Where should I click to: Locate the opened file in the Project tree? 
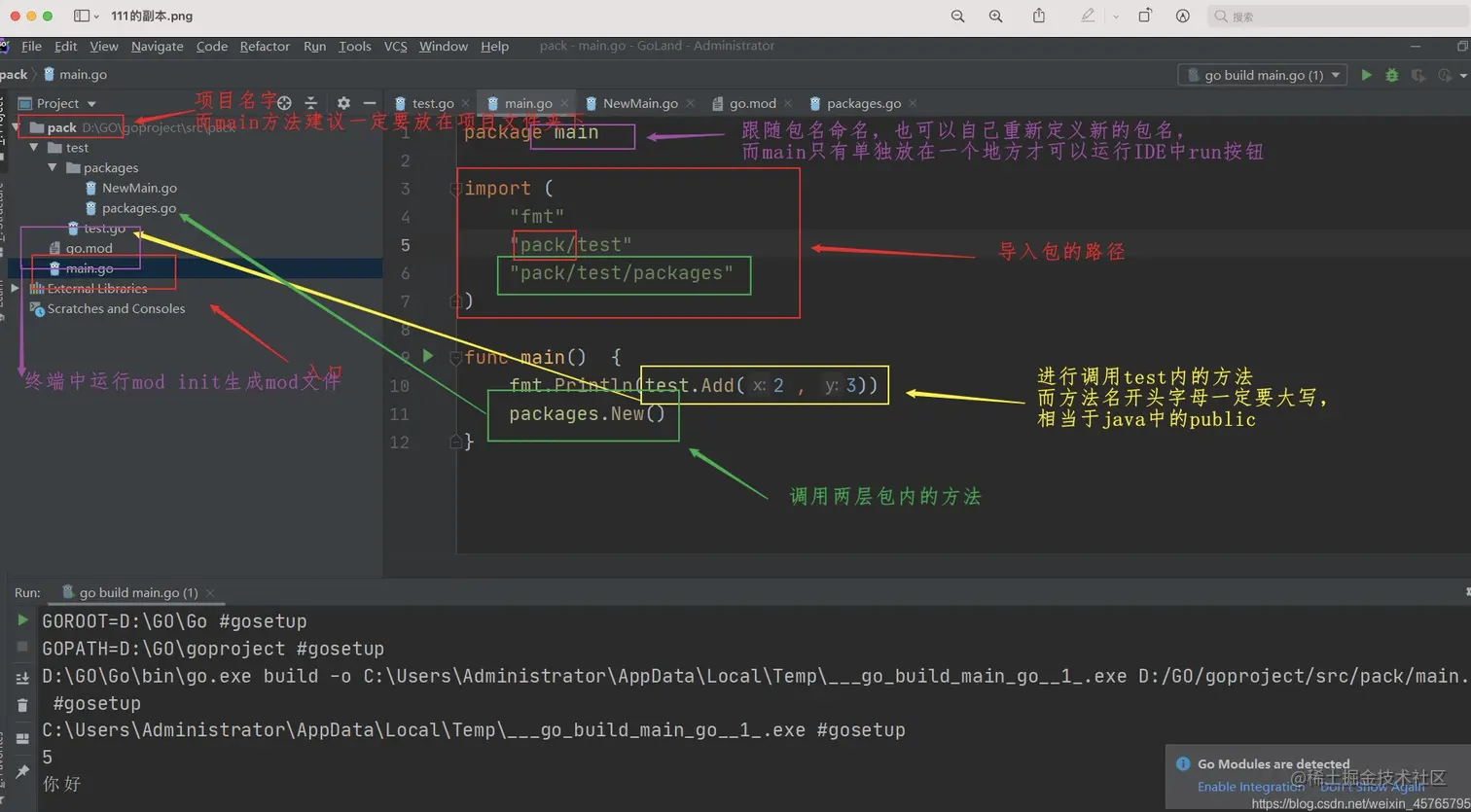[x=284, y=103]
